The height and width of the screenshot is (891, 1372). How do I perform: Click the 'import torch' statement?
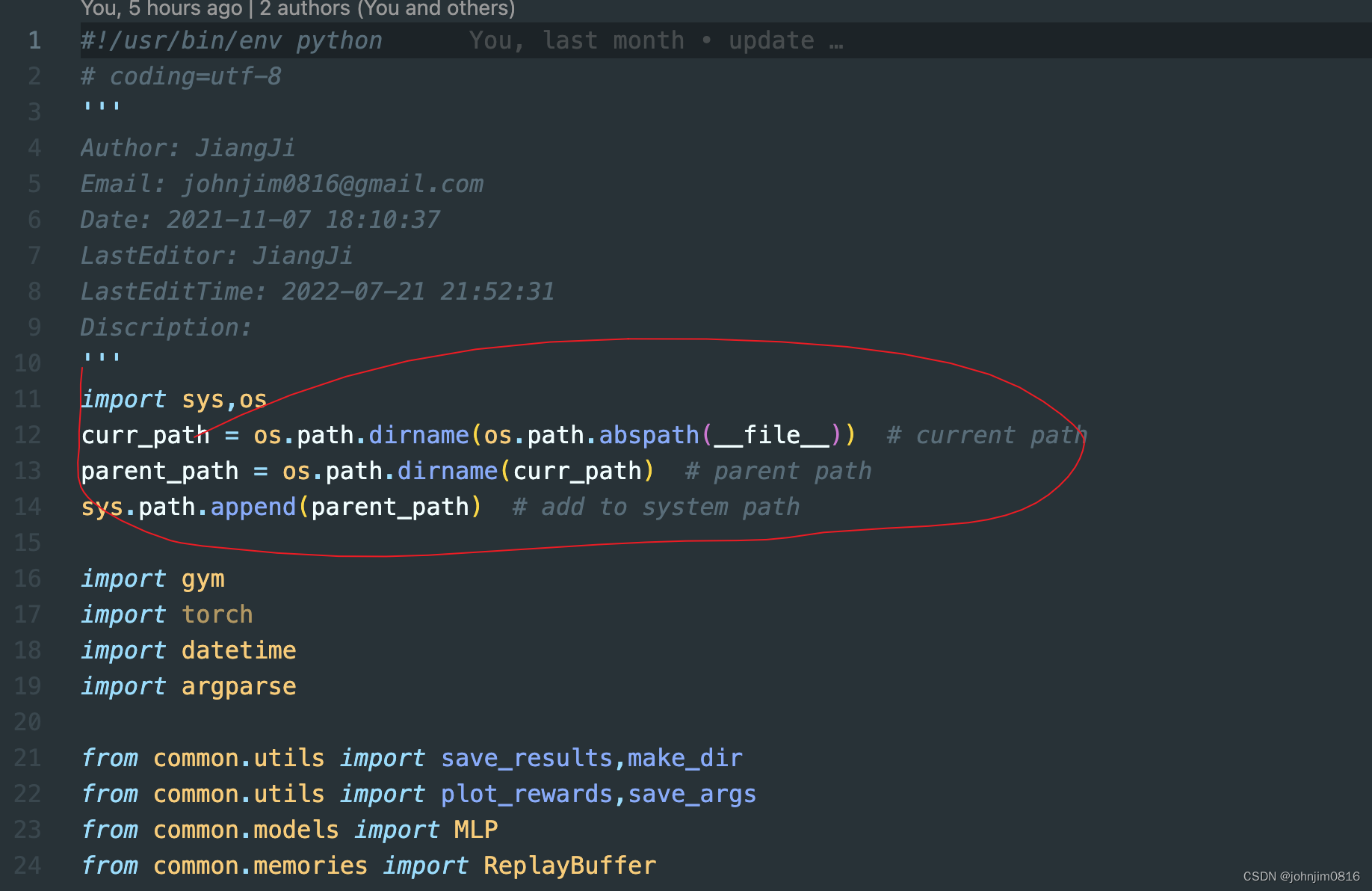166,614
